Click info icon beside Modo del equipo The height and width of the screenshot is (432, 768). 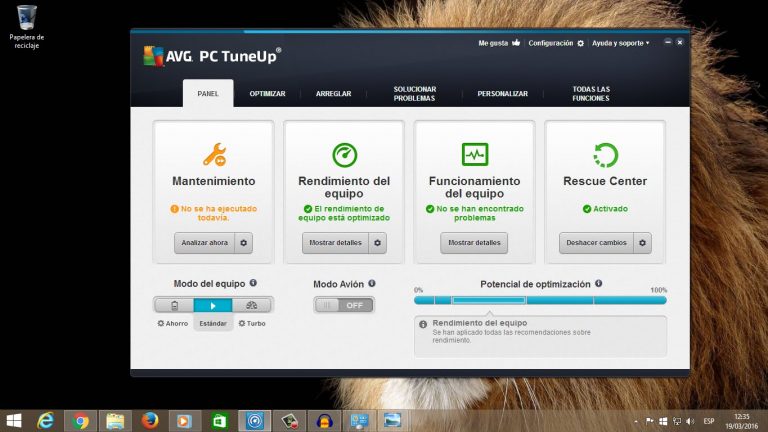click(253, 283)
